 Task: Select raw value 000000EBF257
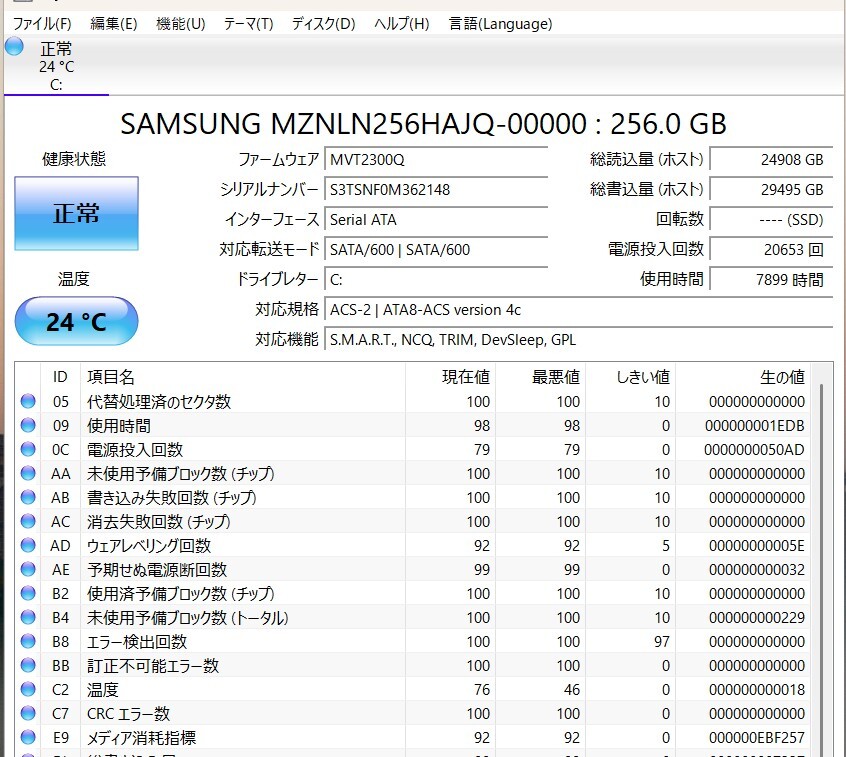[756, 738]
